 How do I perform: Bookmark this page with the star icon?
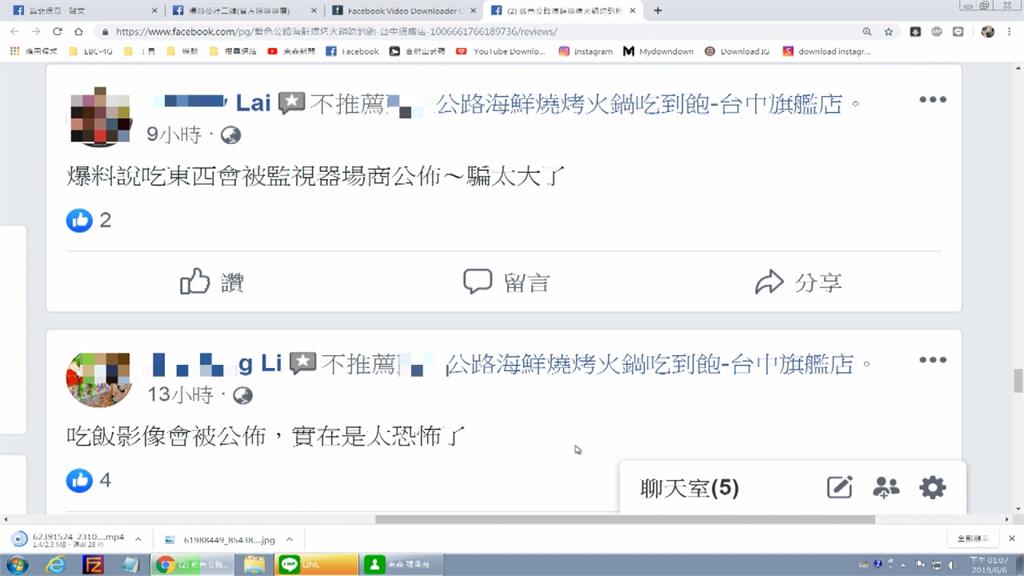pyautogui.click(x=888, y=31)
